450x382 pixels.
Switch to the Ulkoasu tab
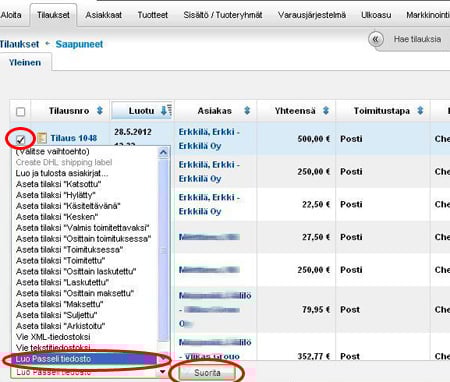pyautogui.click(x=376, y=15)
